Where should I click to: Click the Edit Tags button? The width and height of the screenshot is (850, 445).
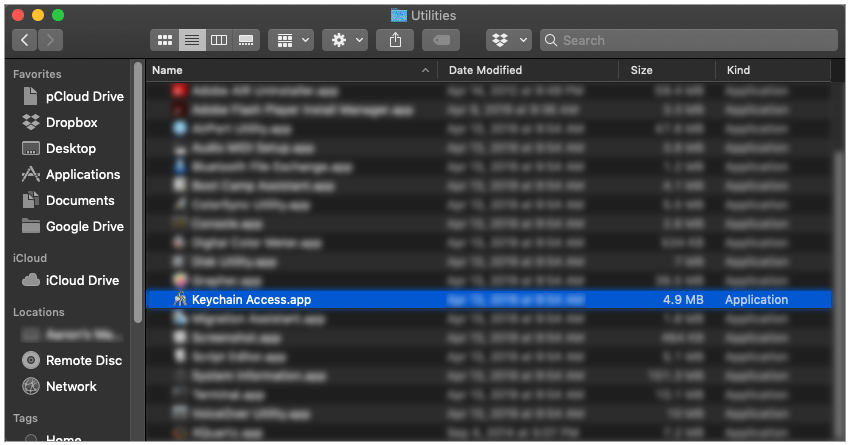tap(441, 40)
